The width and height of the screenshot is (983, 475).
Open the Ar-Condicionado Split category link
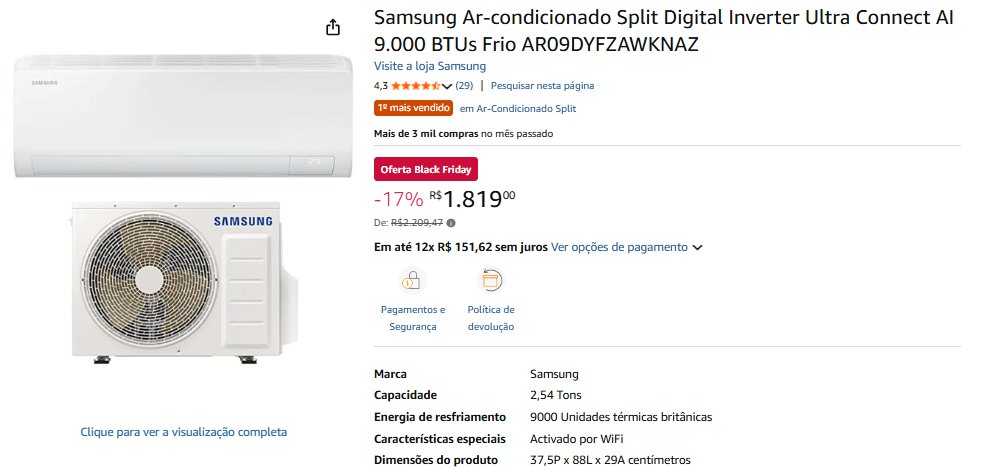click(518, 108)
